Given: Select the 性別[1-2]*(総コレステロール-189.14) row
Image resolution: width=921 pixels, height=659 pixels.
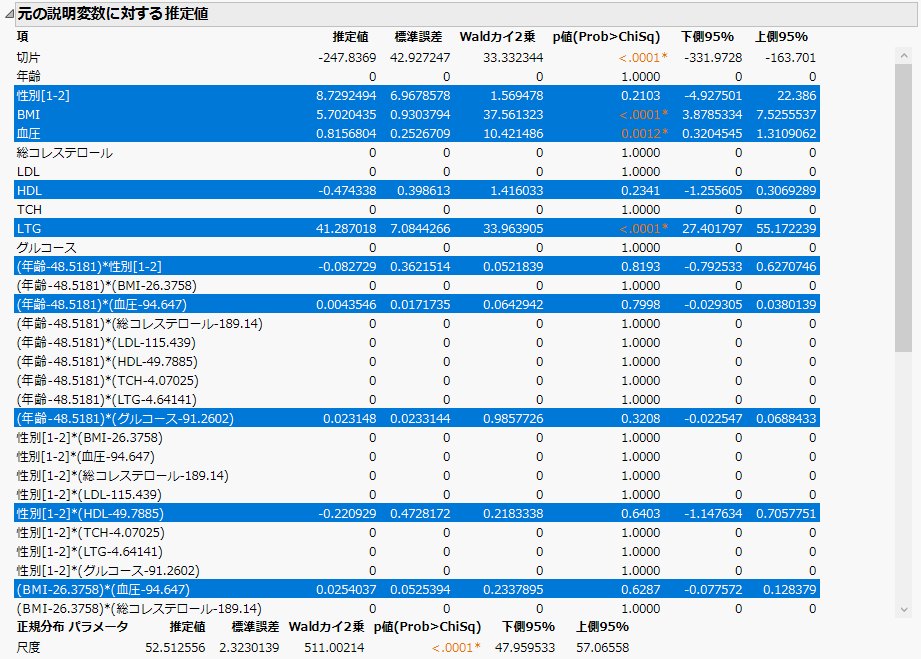Looking at the screenshot, I should click(x=417, y=475).
